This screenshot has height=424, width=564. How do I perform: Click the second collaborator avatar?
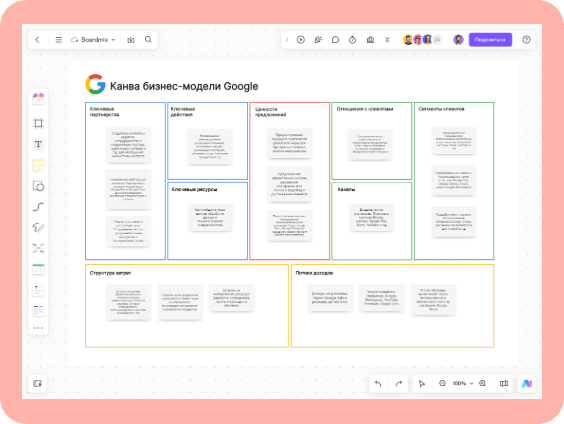[x=418, y=40]
